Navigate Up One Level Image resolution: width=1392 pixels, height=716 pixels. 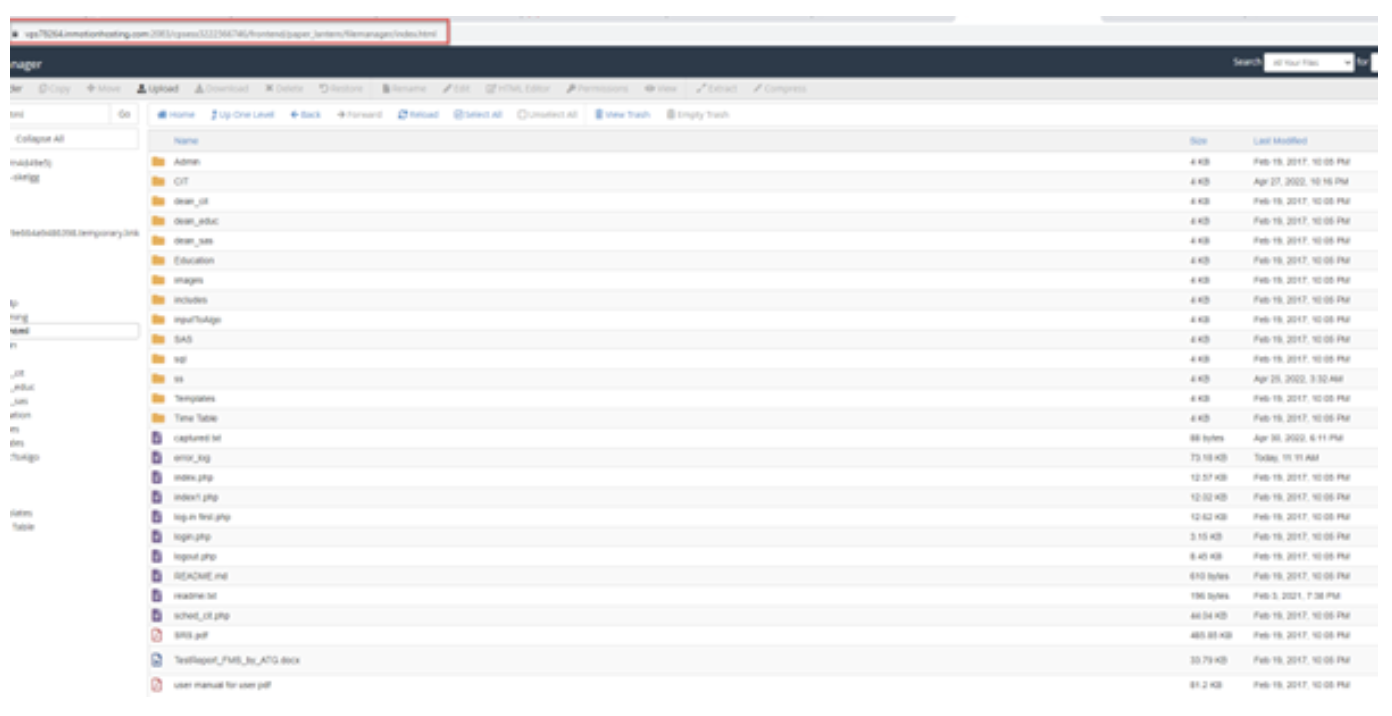coord(242,115)
